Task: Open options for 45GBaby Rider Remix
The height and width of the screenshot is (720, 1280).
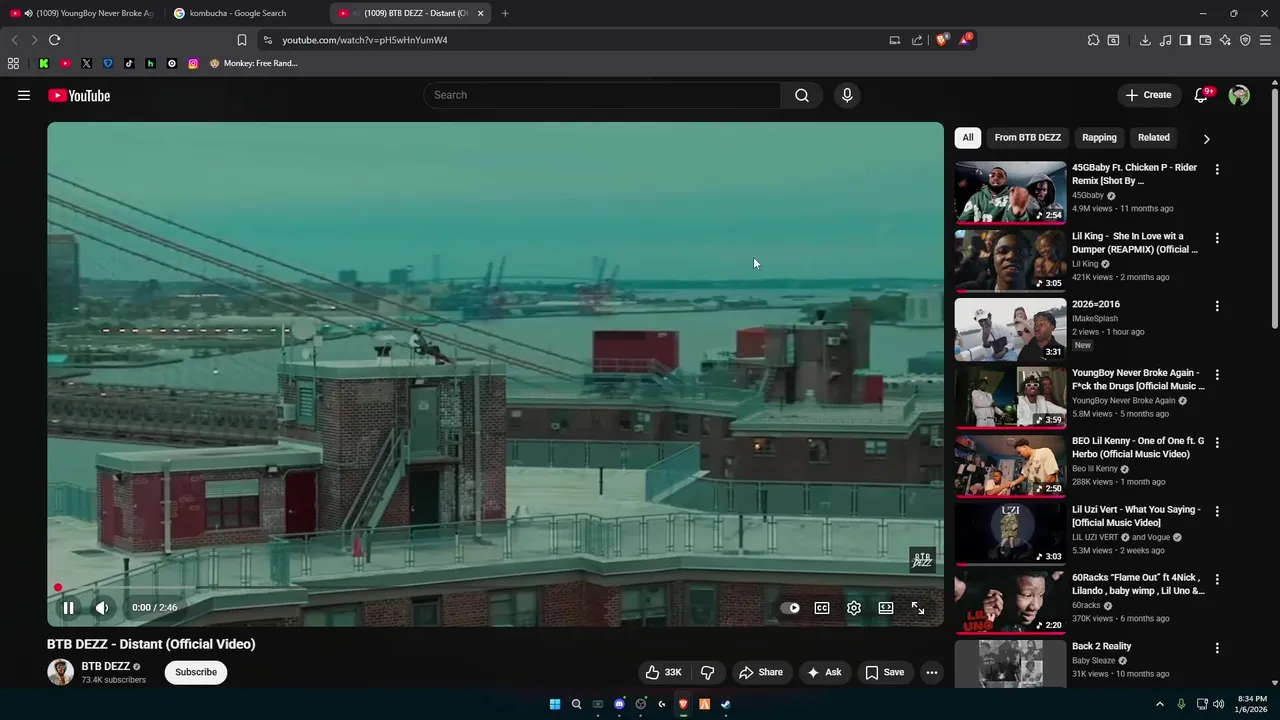Action: 1217,170
